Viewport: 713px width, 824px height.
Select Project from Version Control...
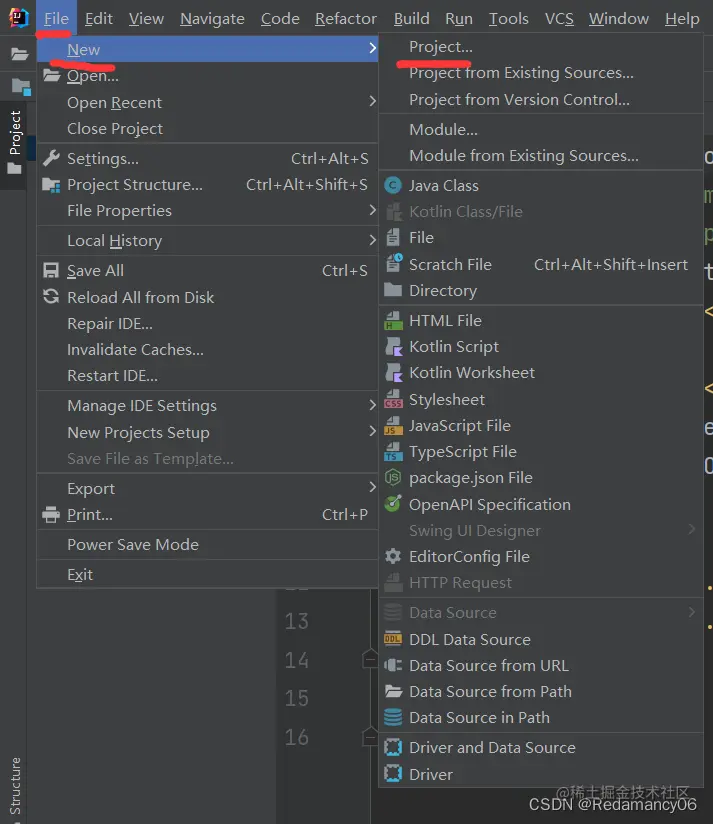click(519, 99)
